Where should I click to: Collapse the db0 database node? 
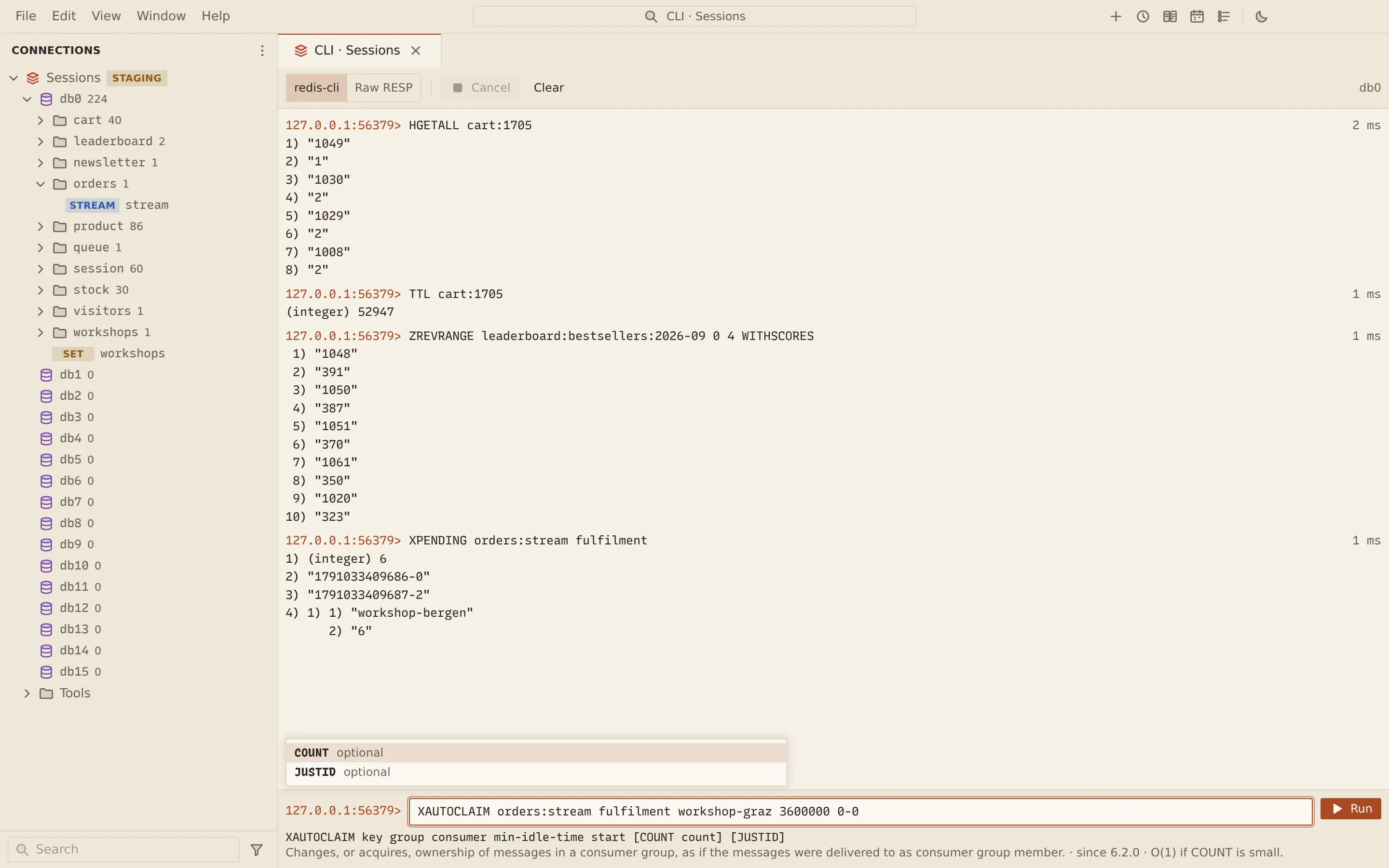click(x=27, y=99)
